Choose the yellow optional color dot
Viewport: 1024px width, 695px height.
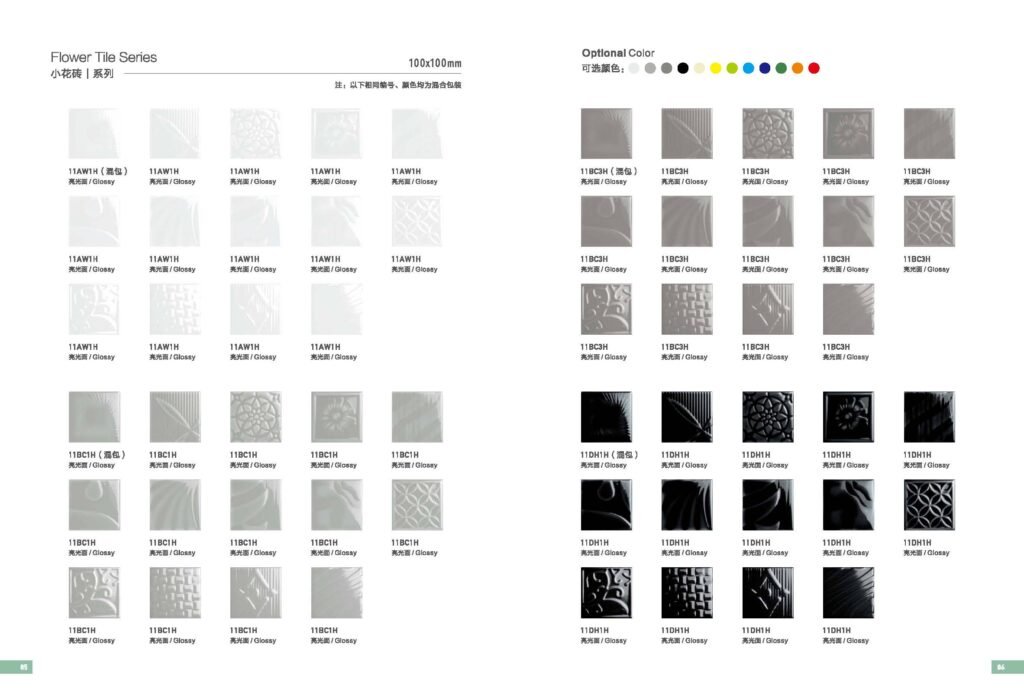click(x=716, y=68)
